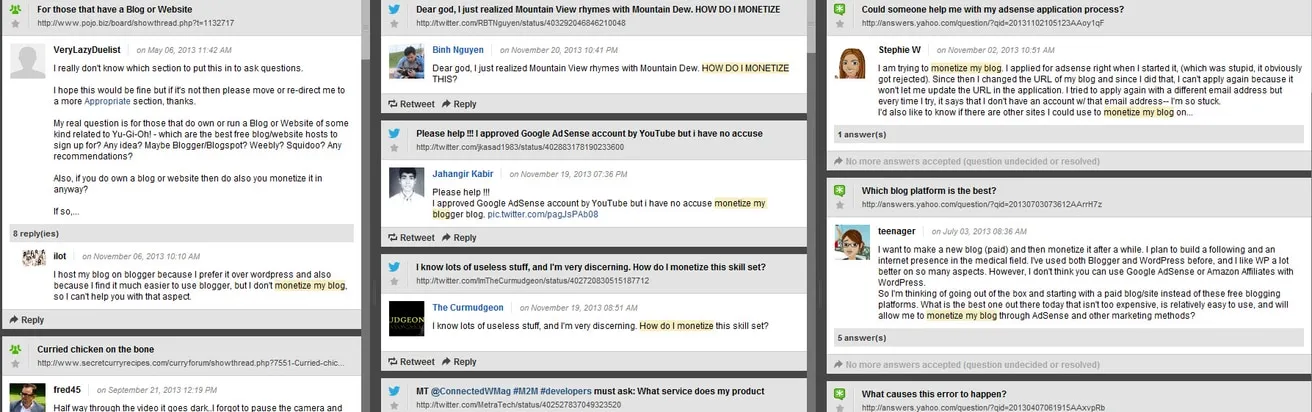Viewport: 1312px width, 412px height.
Task: Star the 'I know lots of useless stuff' tweet
Action: coord(394,280)
